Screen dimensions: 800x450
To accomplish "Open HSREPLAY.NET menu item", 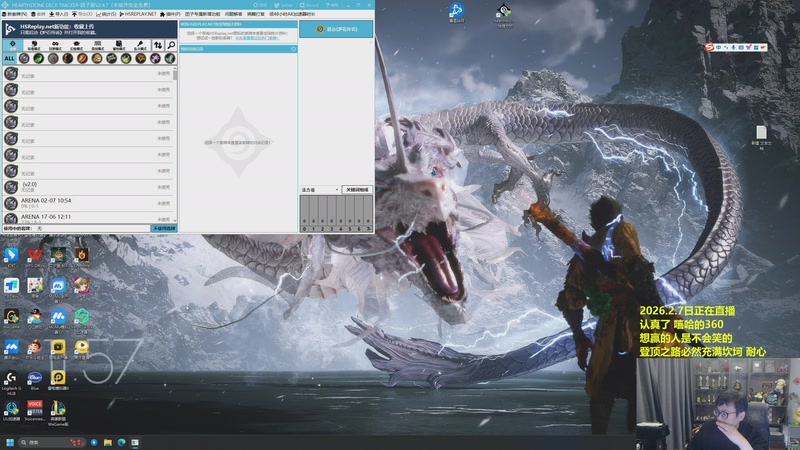I will pos(138,14).
